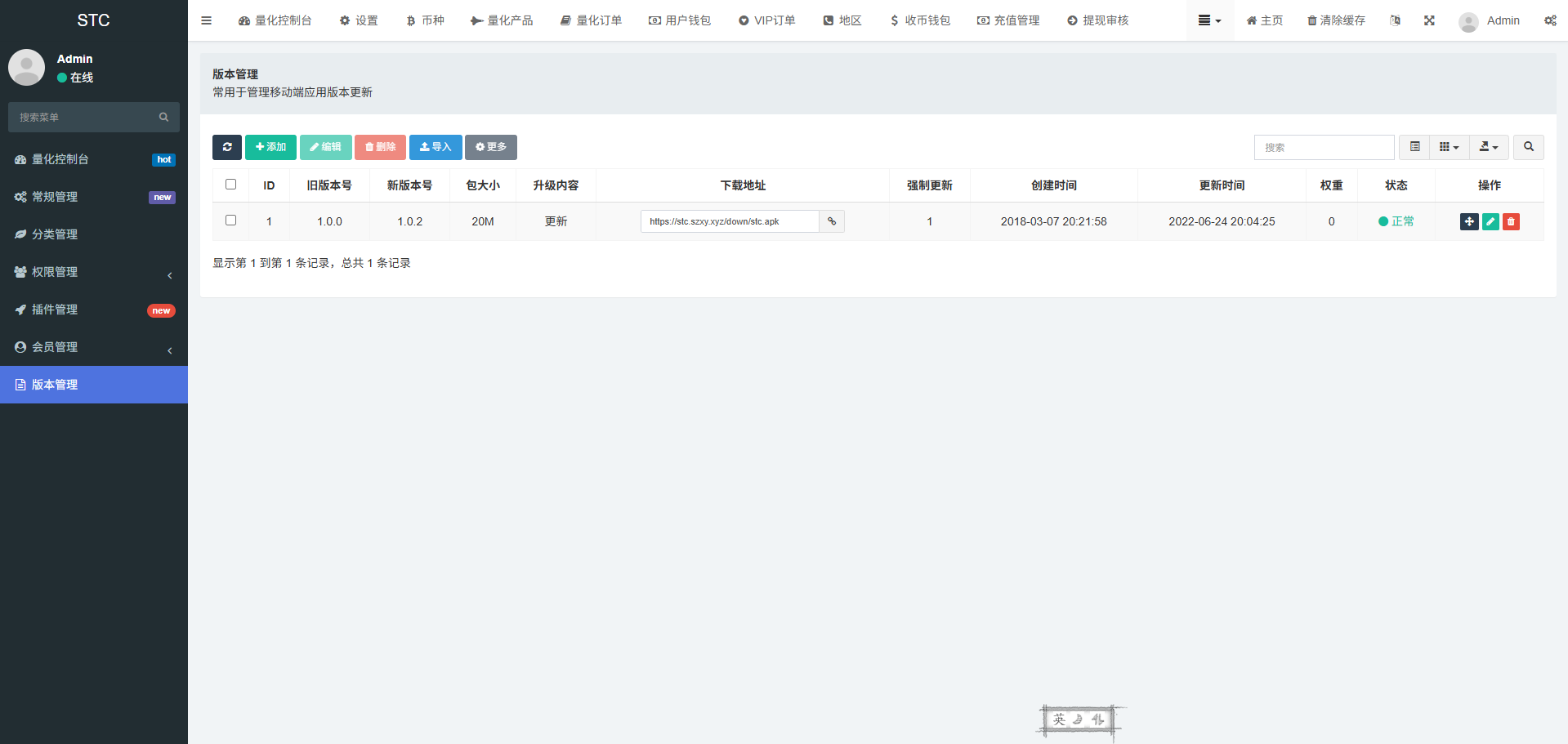The width and height of the screenshot is (1568, 744).
Task: Open the export dropdown button
Action: [1489, 147]
